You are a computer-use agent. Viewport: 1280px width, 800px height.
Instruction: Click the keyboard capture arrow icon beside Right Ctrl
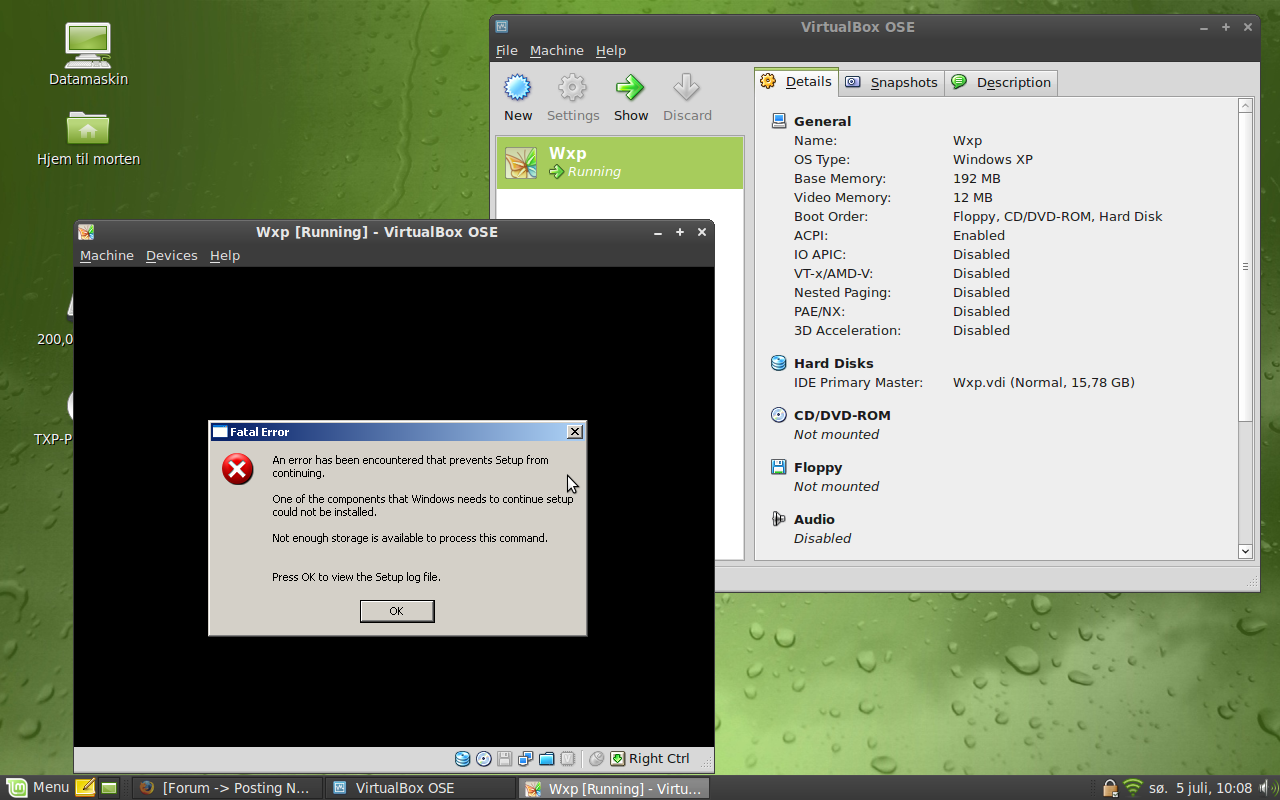pyautogui.click(x=618, y=759)
